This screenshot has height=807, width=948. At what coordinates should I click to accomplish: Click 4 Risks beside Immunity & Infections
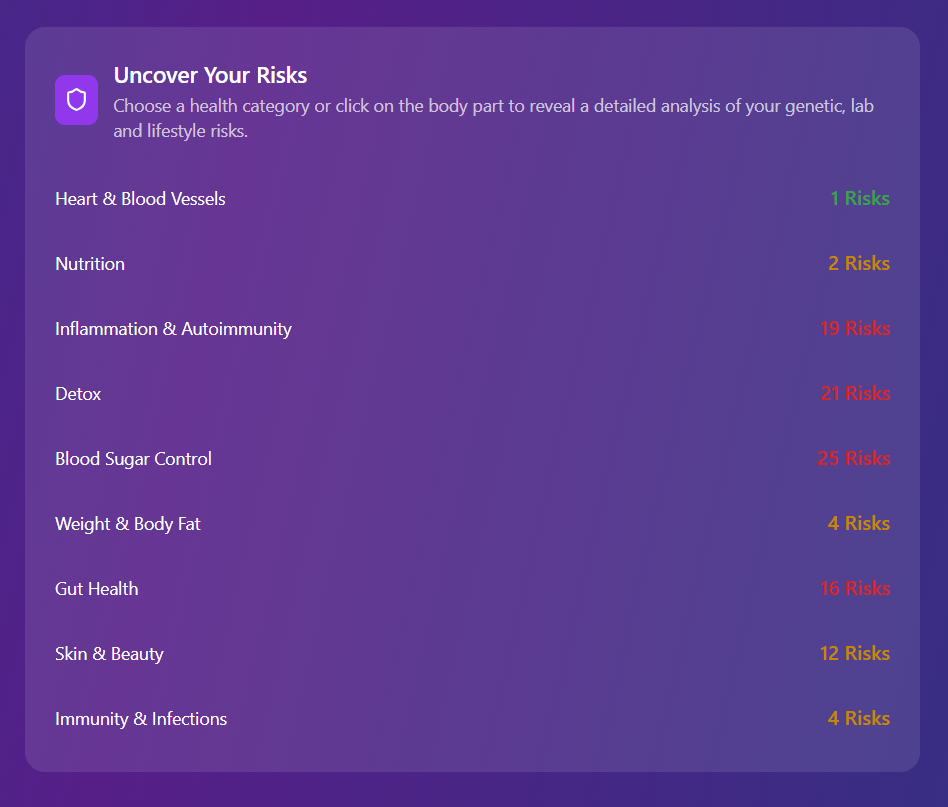[x=858, y=718]
